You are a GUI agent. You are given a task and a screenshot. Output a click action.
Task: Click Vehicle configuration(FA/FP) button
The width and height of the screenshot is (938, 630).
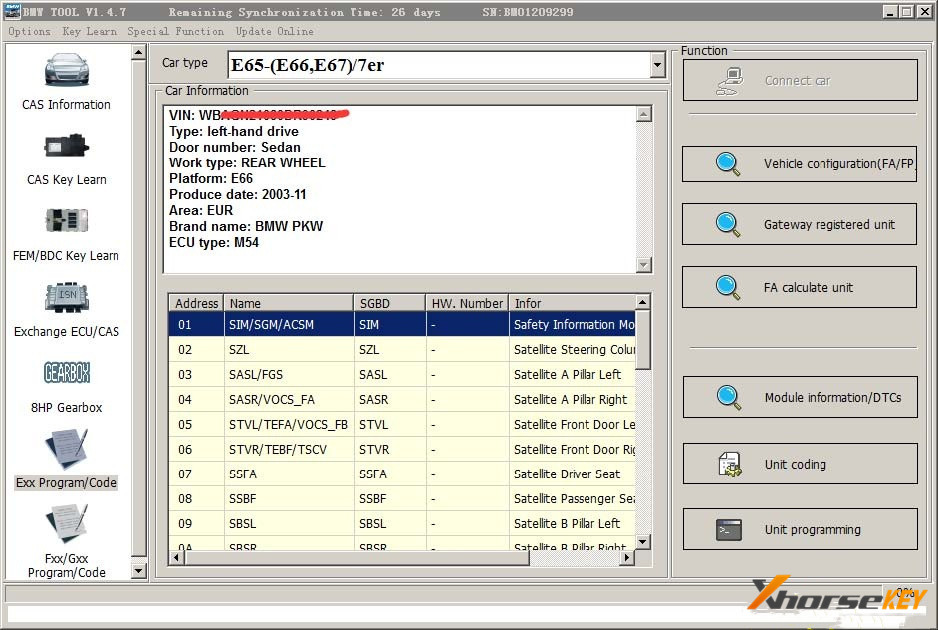pos(799,164)
